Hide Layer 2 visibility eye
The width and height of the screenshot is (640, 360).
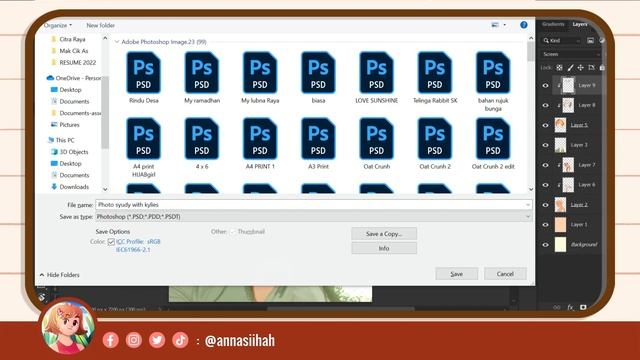(x=545, y=205)
